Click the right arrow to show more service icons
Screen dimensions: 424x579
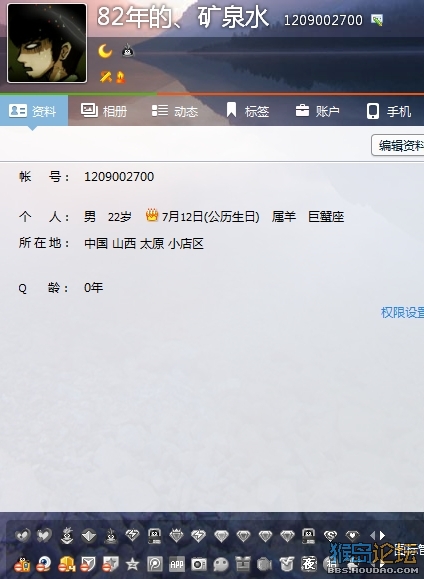pyautogui.click(x=382, y=535)
